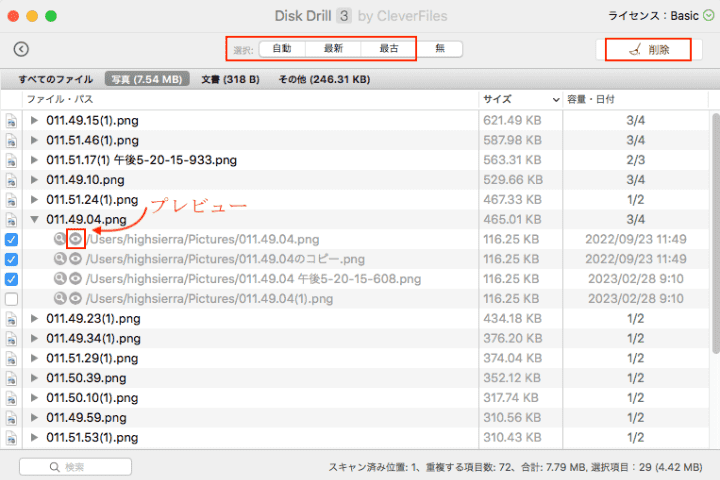The height and width of the screenshot is (480, 720).
Task: Switch to すべてのファイル tab
Action: (x=56, y=79)
